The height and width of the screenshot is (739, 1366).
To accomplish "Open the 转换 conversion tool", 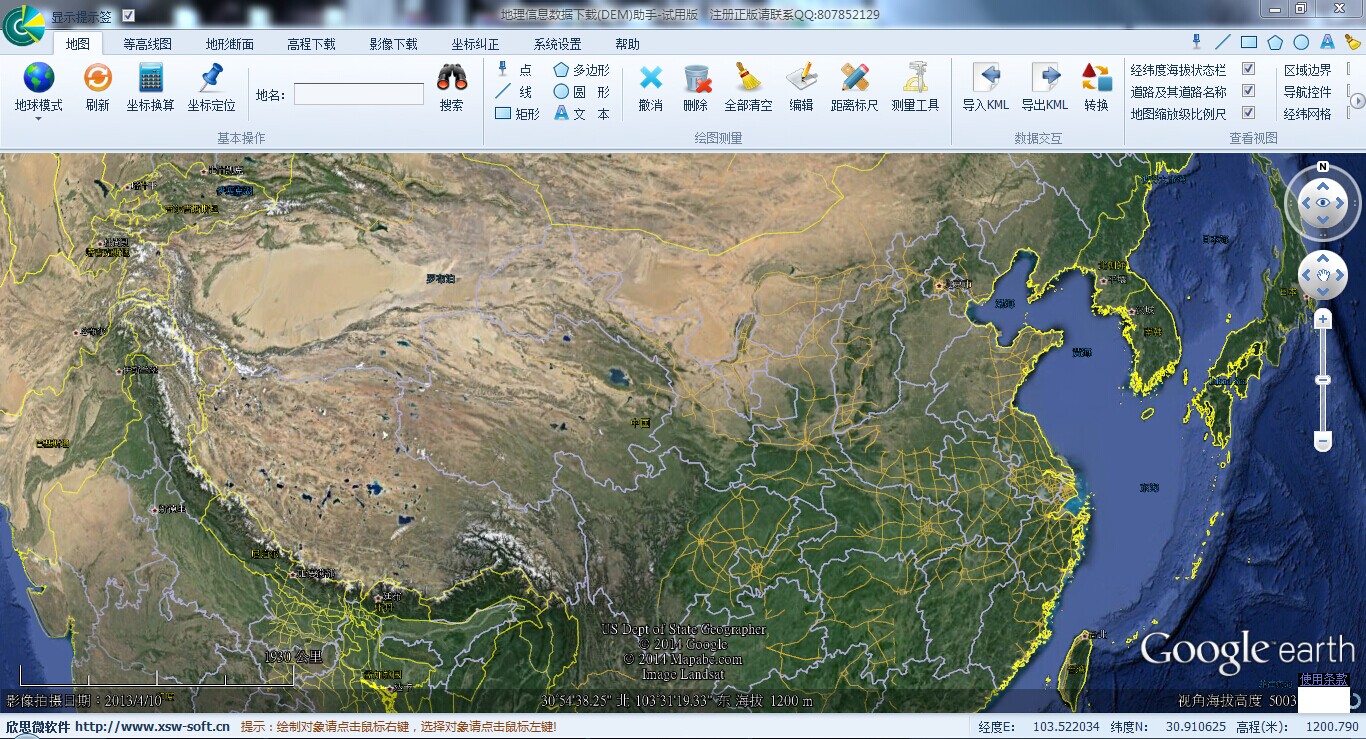I will pyautogui.click(x=1096, y=78).
